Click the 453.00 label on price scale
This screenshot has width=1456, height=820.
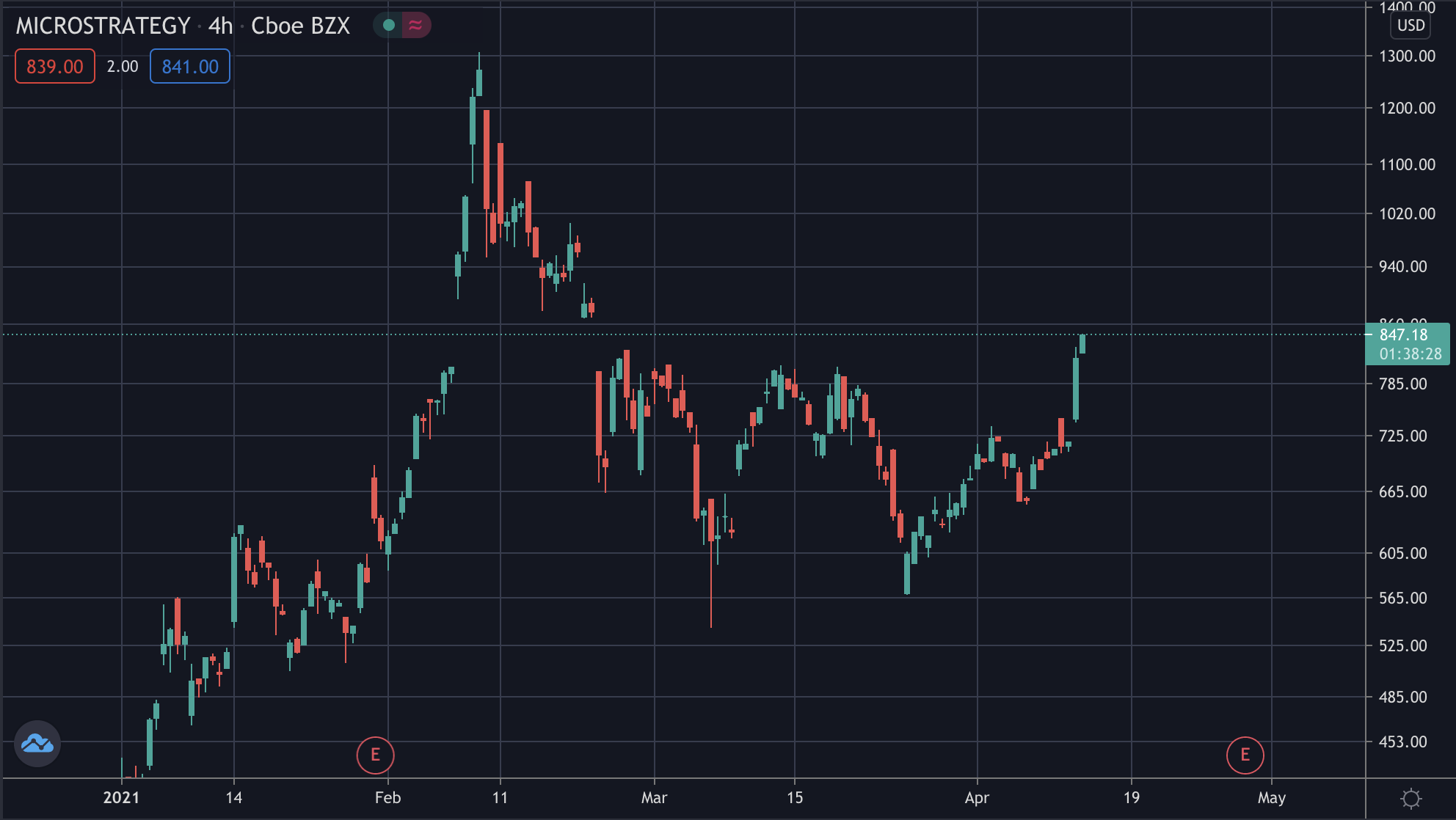(1402, 742)
